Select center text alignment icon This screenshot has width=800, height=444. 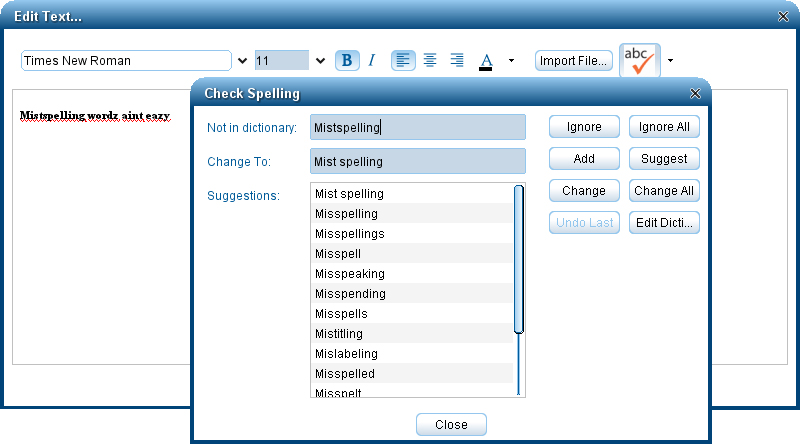coord(430,61)
